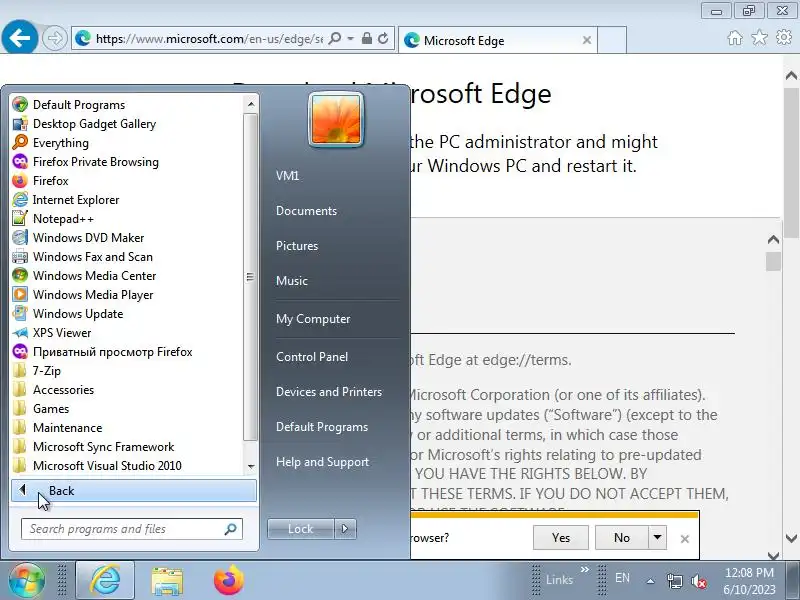Dismiss the notification bar with X
800x600 pixels.
point(685,538)
